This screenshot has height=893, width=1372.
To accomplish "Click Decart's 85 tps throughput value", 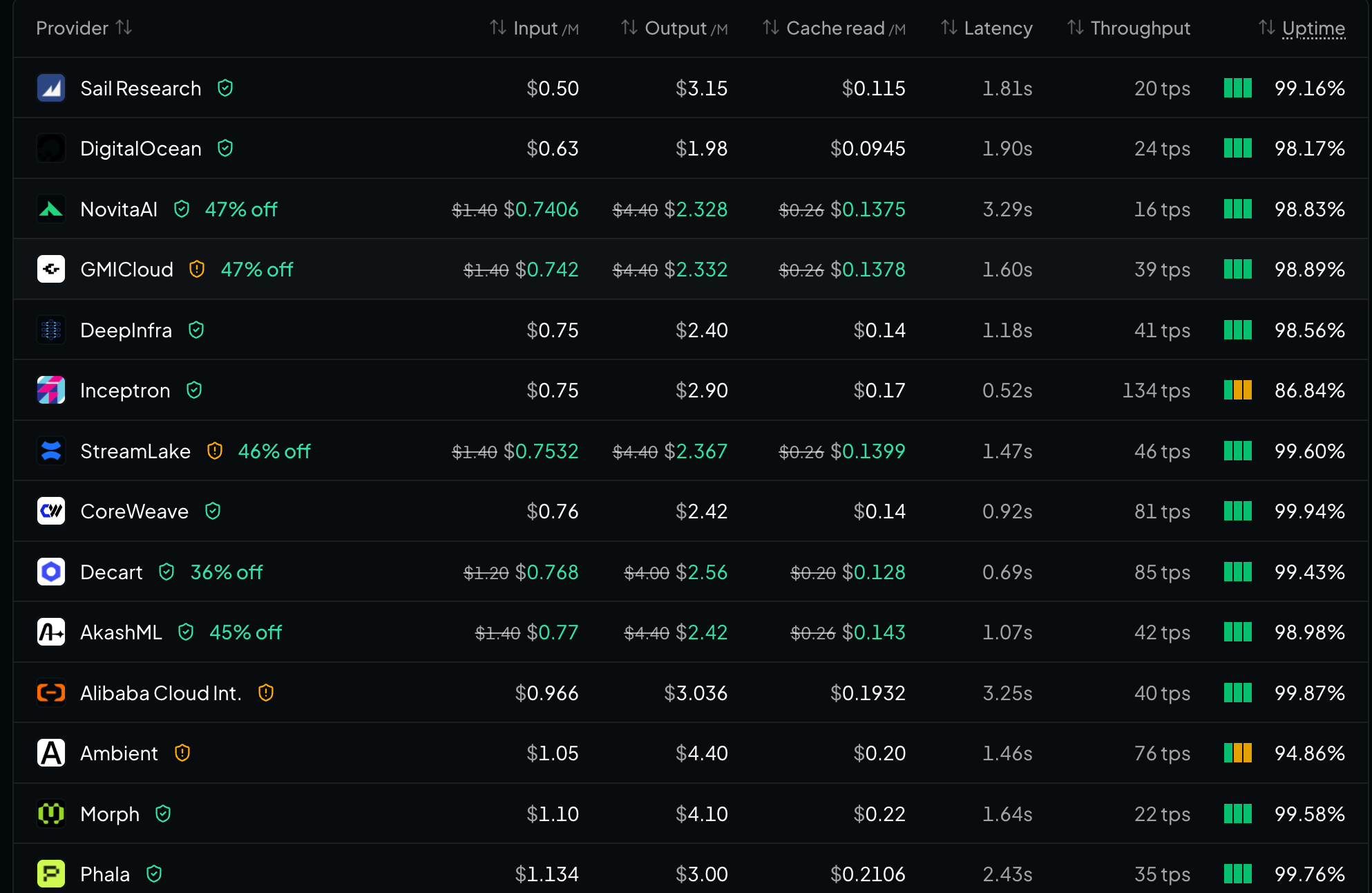I will click(x=1162, y=572).
